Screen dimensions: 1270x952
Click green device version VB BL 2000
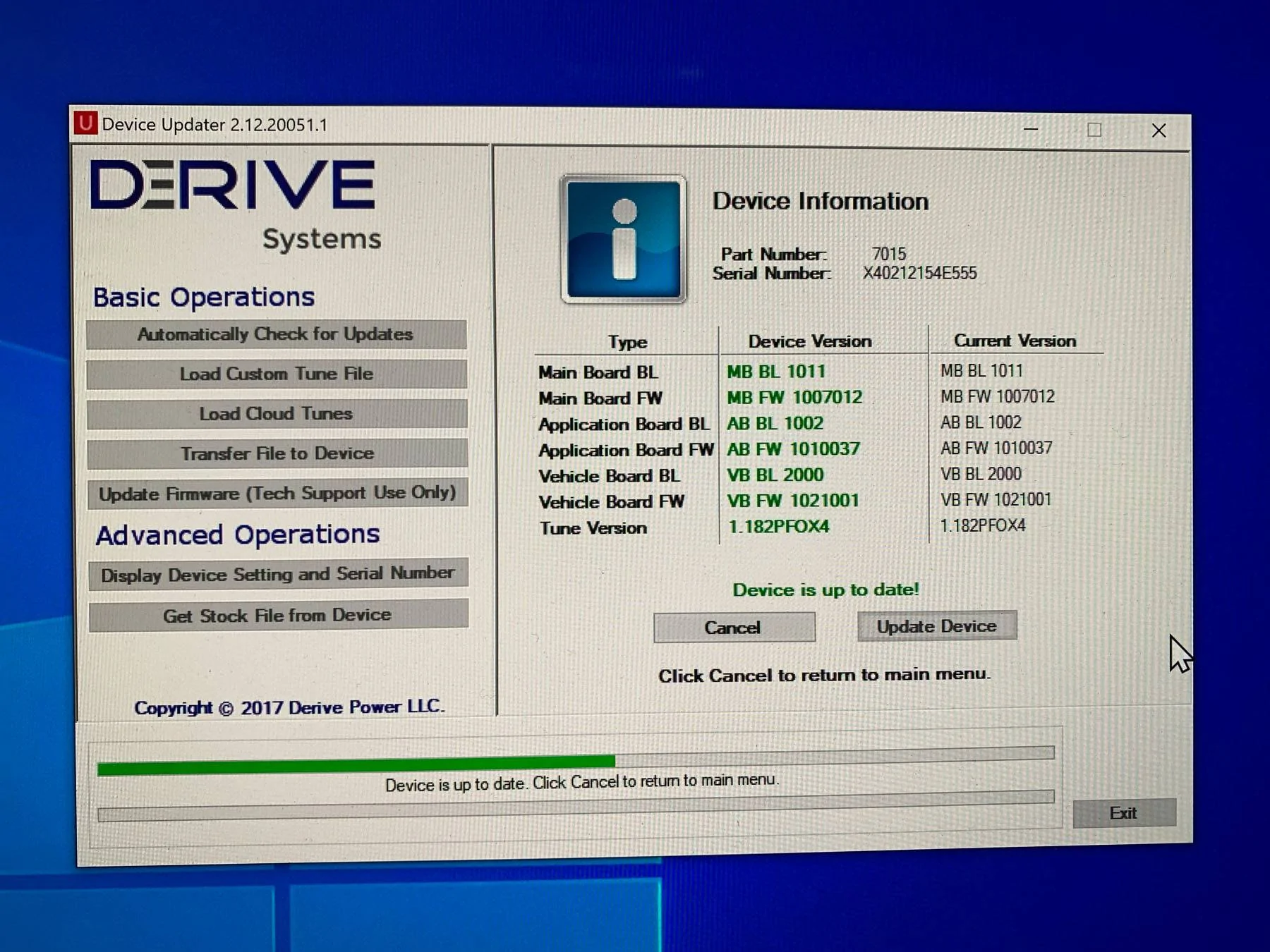775,475
